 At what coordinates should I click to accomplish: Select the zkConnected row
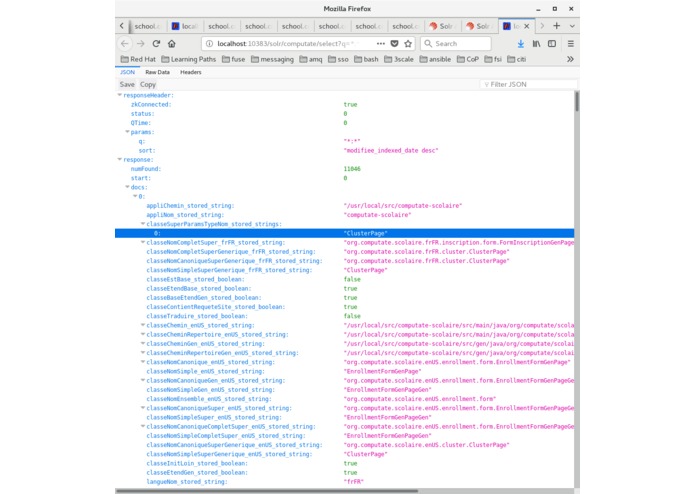click(344, 104)
